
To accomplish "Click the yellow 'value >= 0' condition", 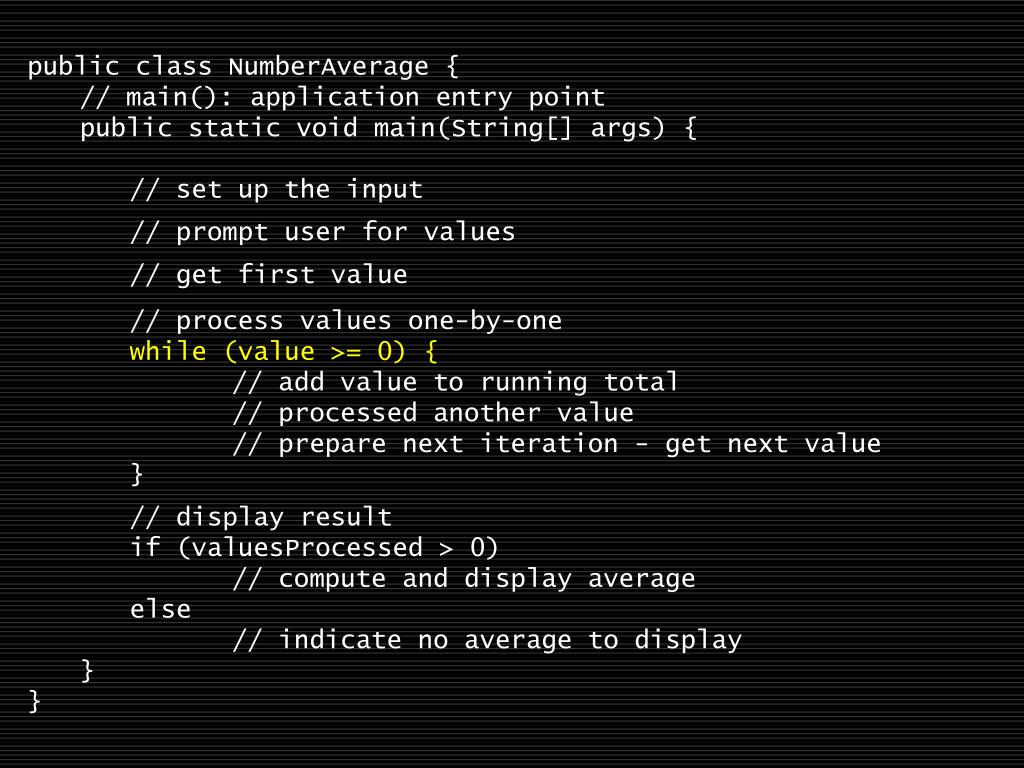I will coord(315,352).
